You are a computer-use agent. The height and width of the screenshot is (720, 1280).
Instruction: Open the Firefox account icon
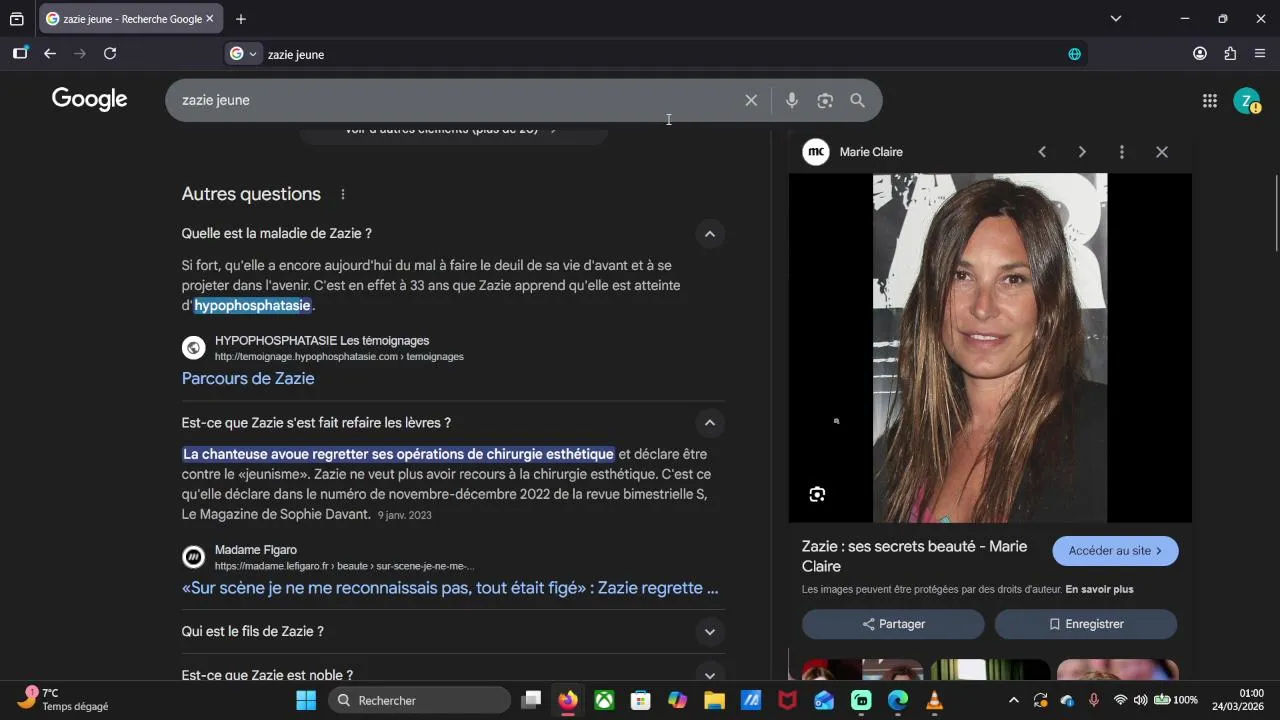pos(1200,54)
